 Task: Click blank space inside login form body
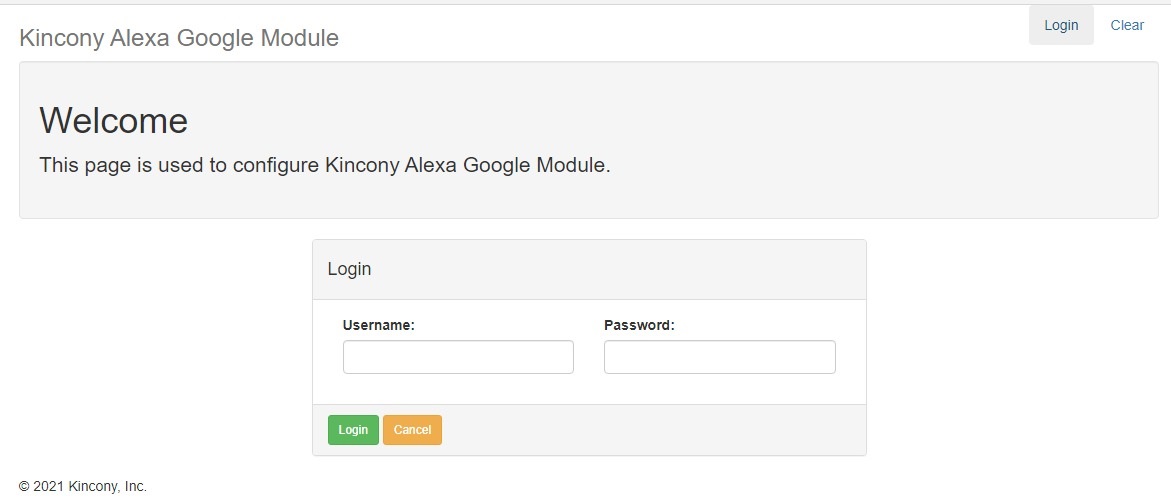point(588,388)
